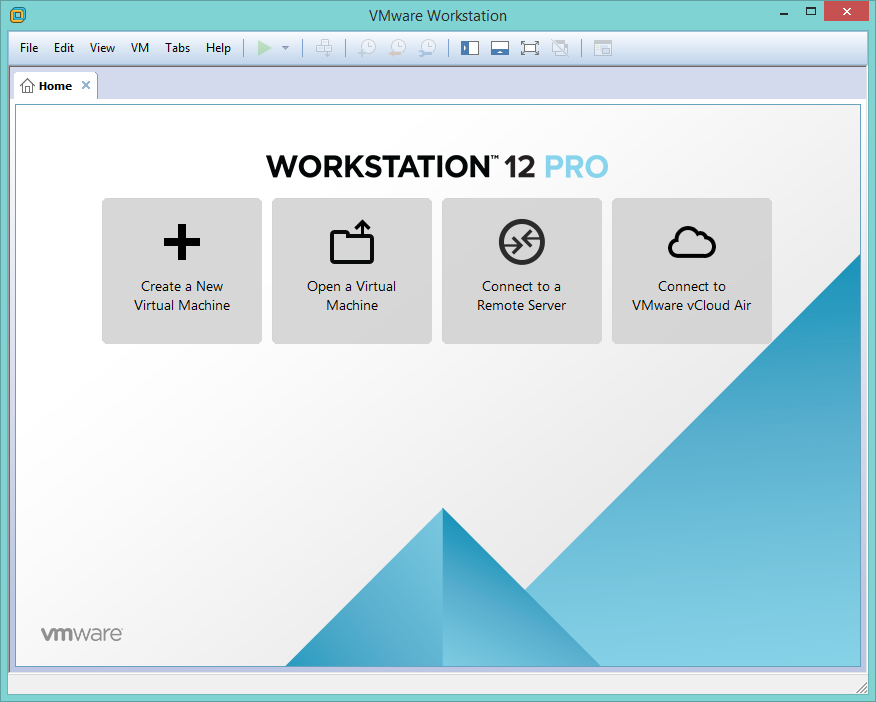Click Connect to VMware vCloud Air
This screenshot has width=876, height=702.
(x=692, y=271)
